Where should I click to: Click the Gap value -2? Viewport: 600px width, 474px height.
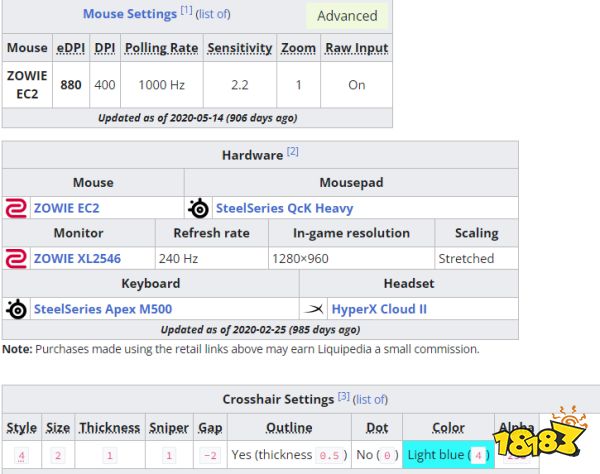pos(210,455)
